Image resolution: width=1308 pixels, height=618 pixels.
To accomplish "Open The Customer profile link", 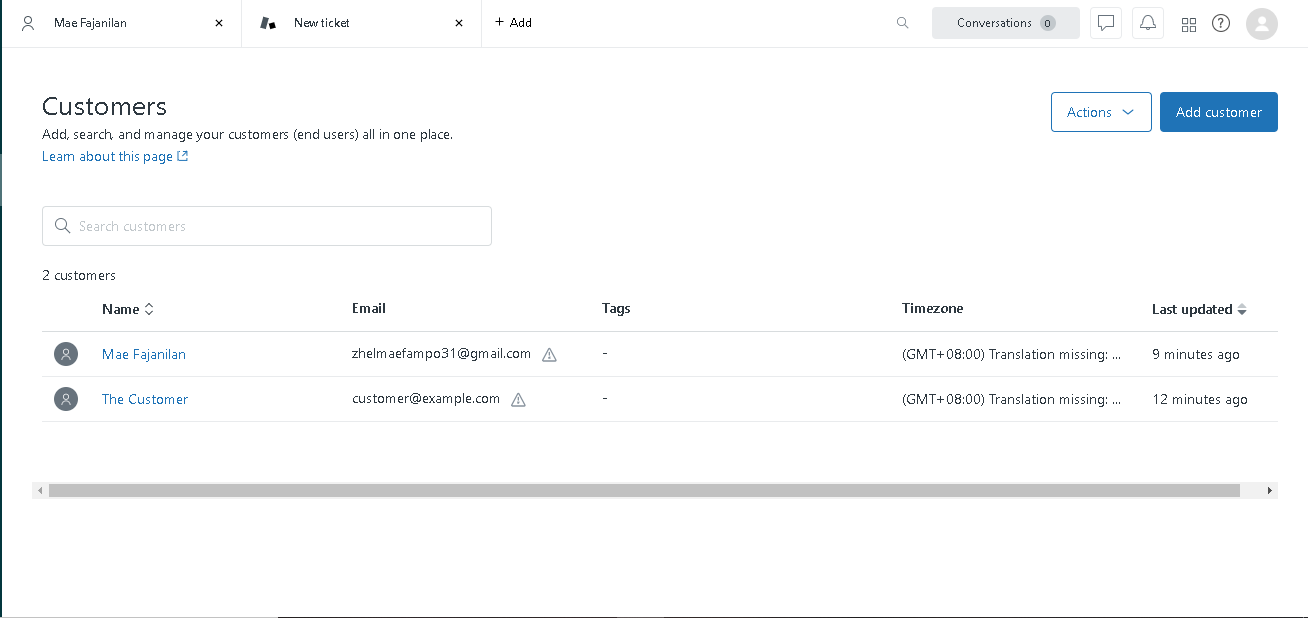I will [x=145, y=399].
